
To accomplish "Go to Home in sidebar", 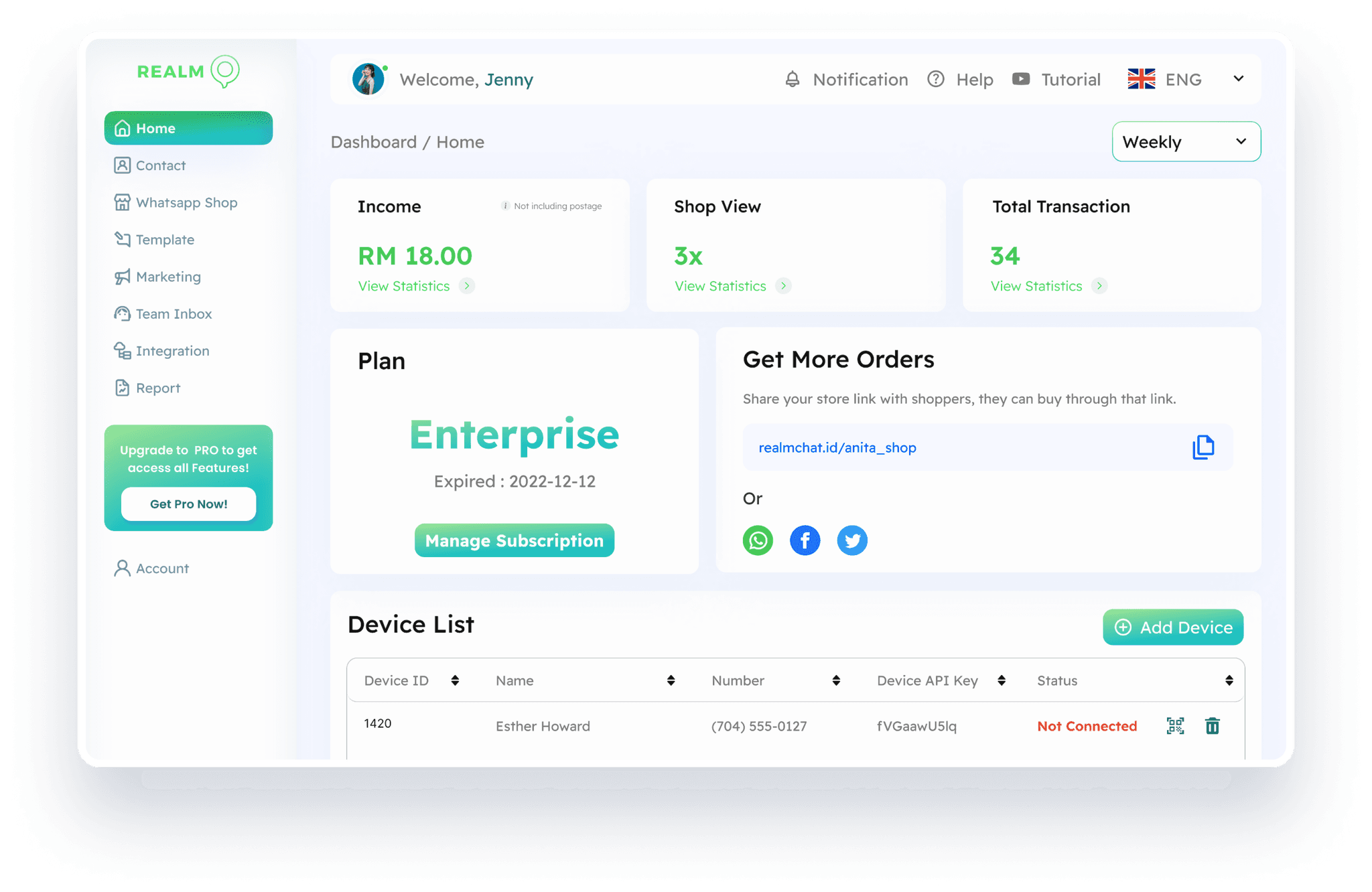I will coord(188,128).
